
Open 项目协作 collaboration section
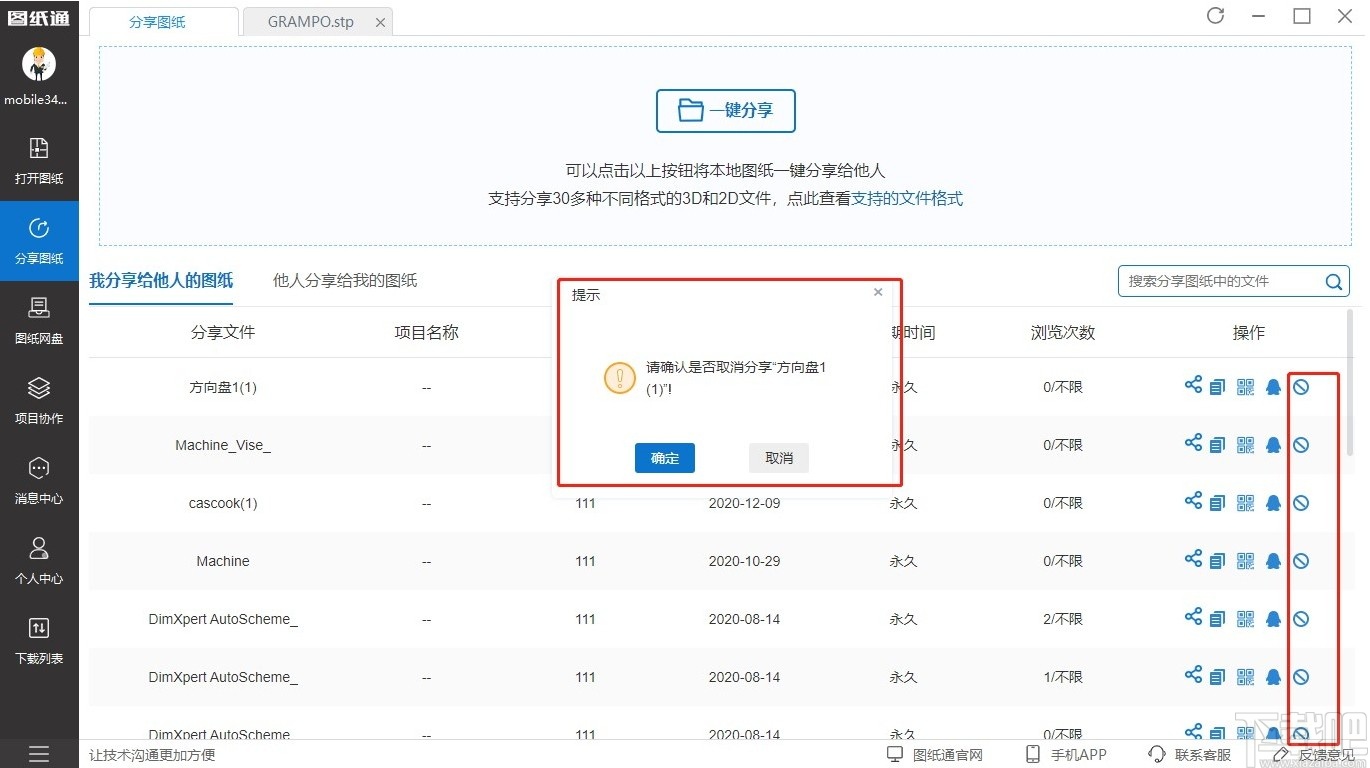tap(39, 400)
